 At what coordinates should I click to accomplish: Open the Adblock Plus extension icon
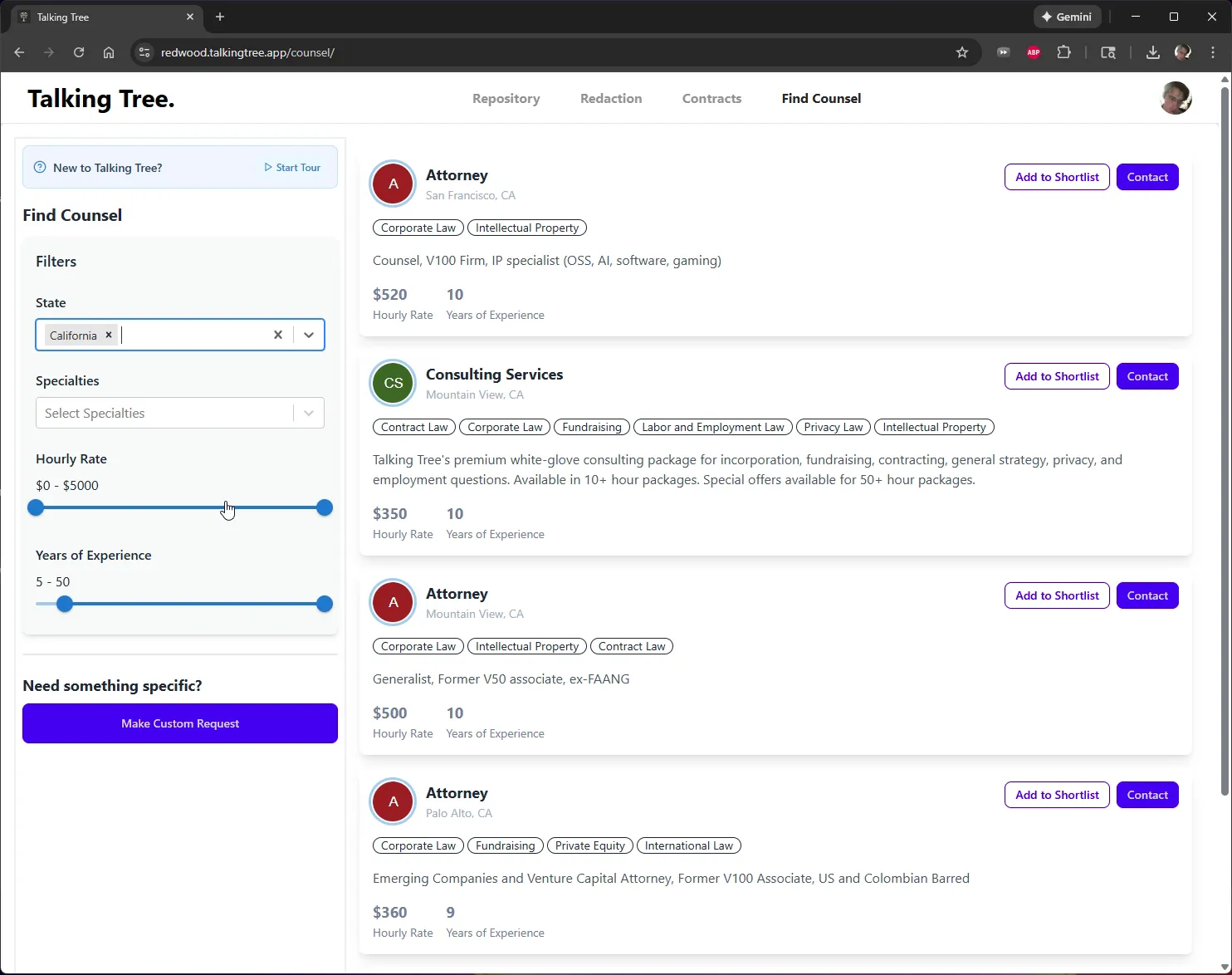tap(1034, 52)
